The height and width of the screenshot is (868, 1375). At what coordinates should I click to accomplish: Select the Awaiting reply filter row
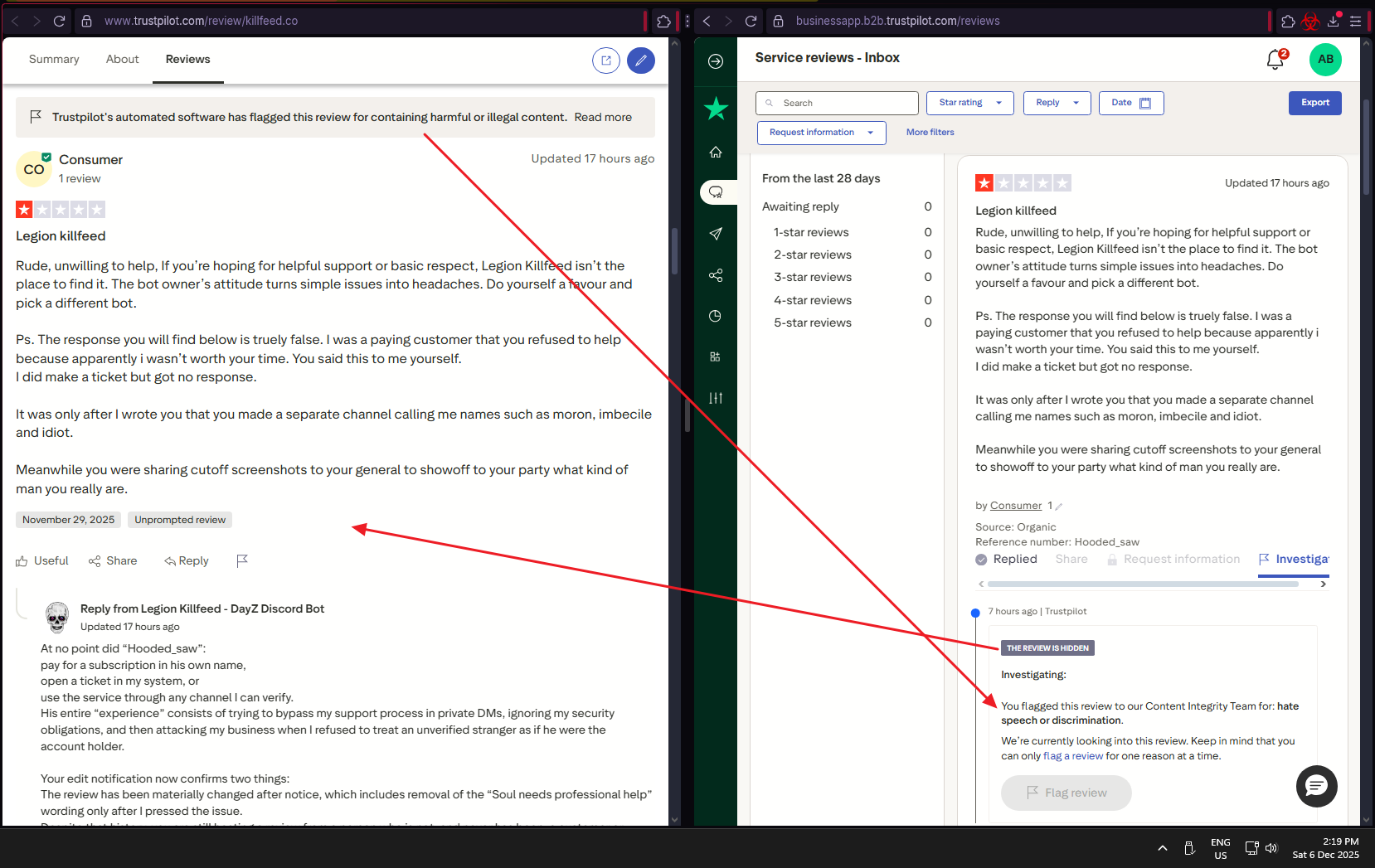pos(847,206)
